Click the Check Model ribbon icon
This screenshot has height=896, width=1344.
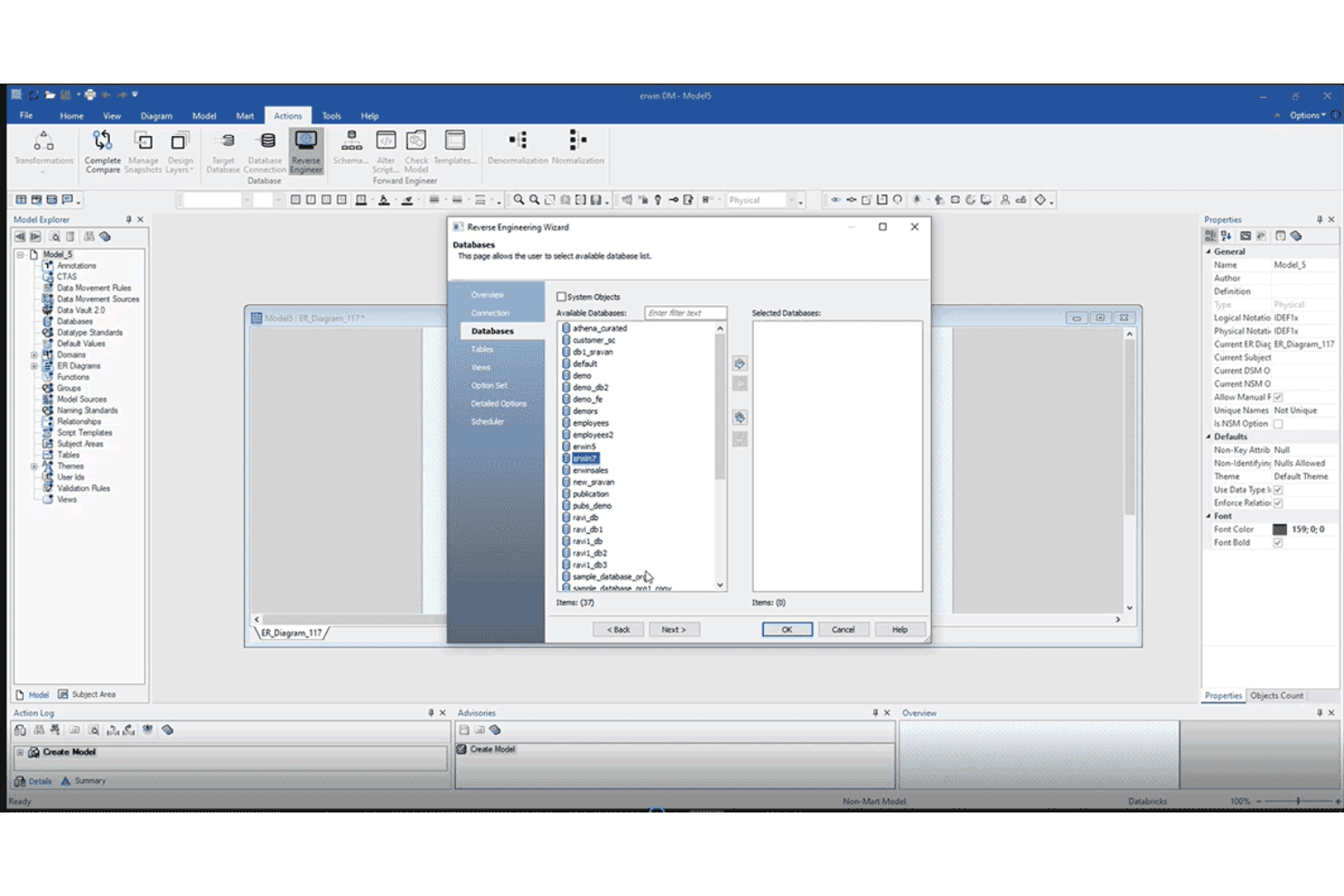point(417,150)
